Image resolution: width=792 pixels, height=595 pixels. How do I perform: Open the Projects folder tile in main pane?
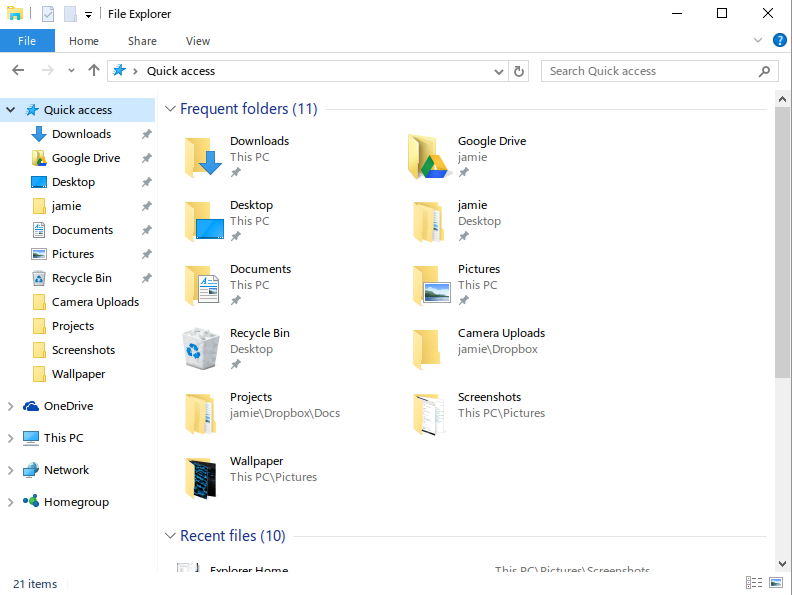[x=263, y=413]
